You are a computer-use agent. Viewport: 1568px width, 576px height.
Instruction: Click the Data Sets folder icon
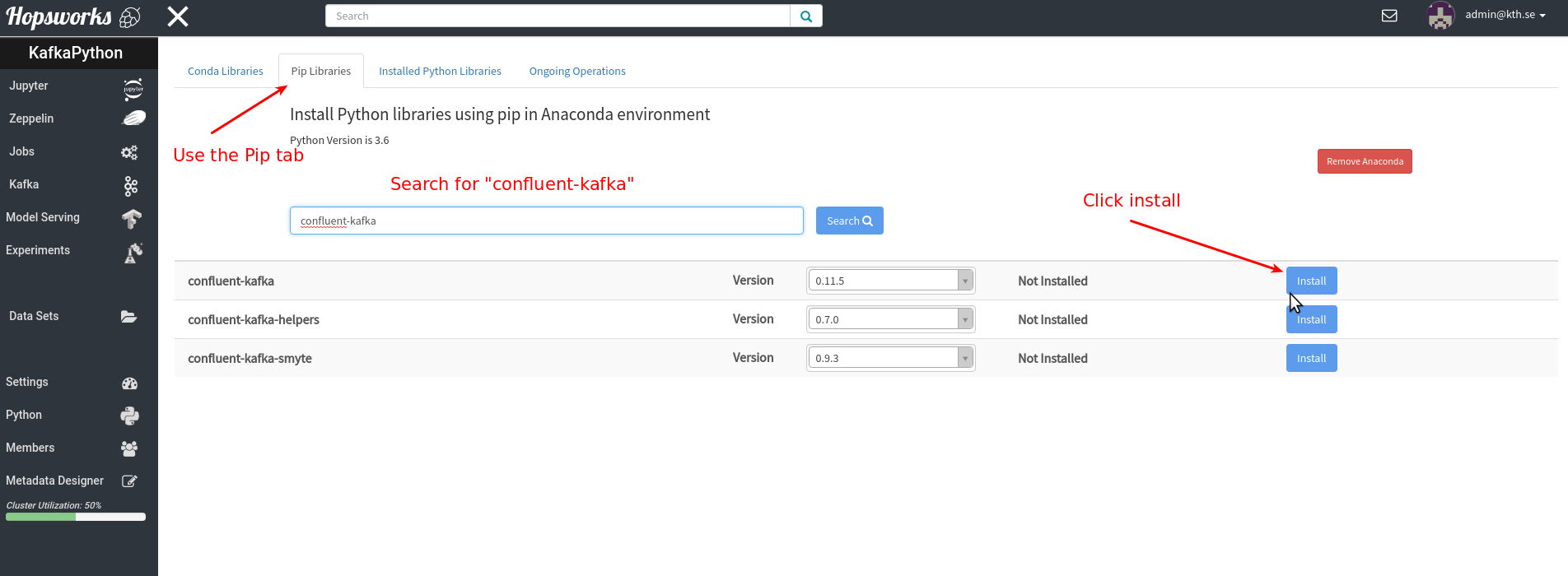[129, 317]
